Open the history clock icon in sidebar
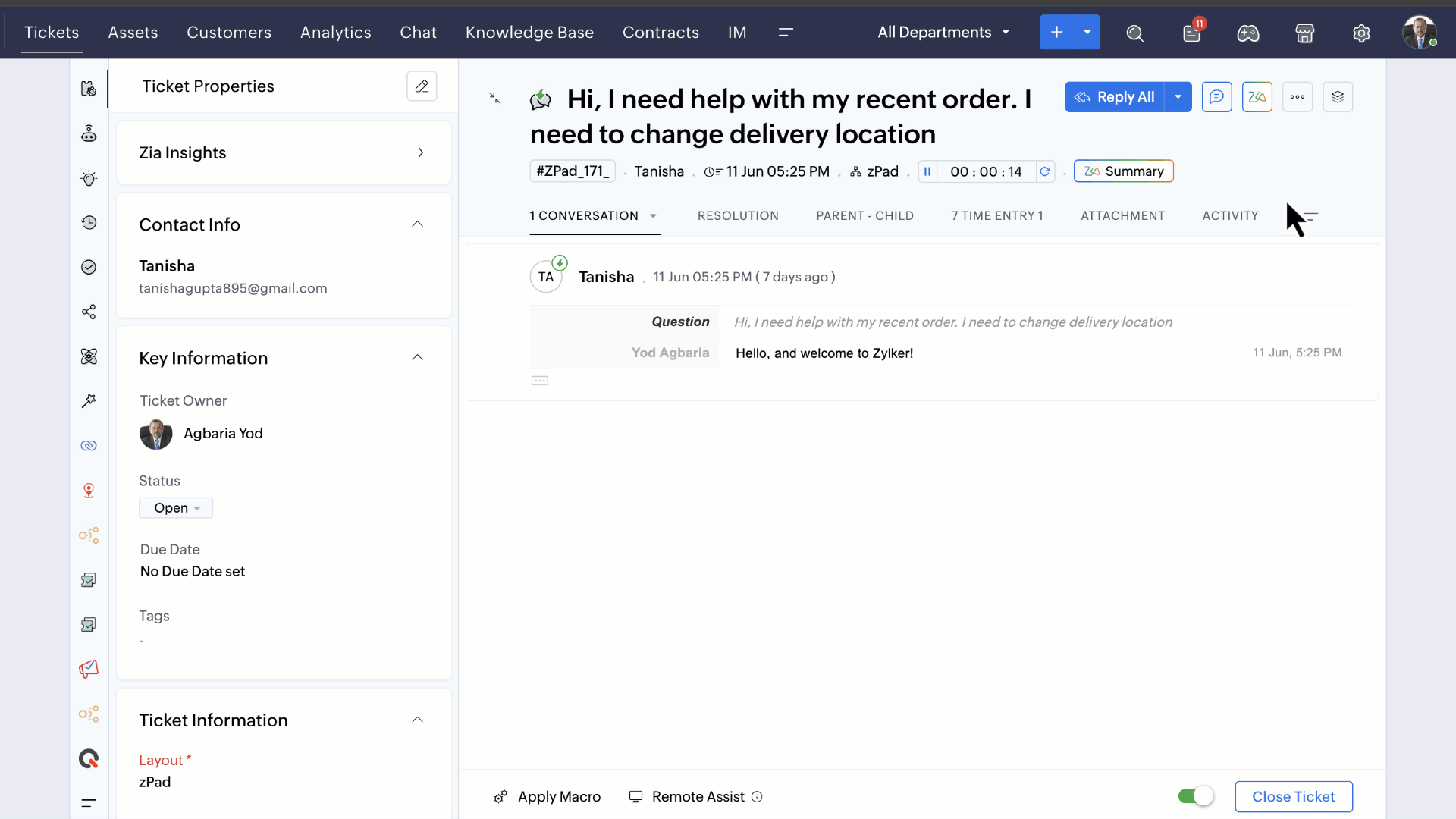Image resolution: width=1456 pixels, height=819 pixels. click(89, 222)
